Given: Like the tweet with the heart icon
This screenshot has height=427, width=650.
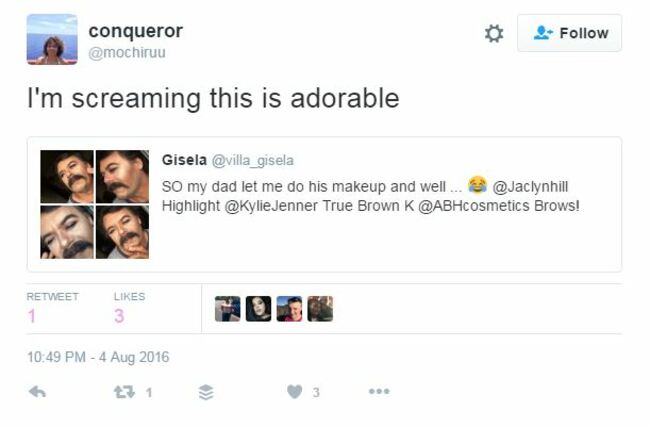Looking at the screenshot, I should 294,391.
